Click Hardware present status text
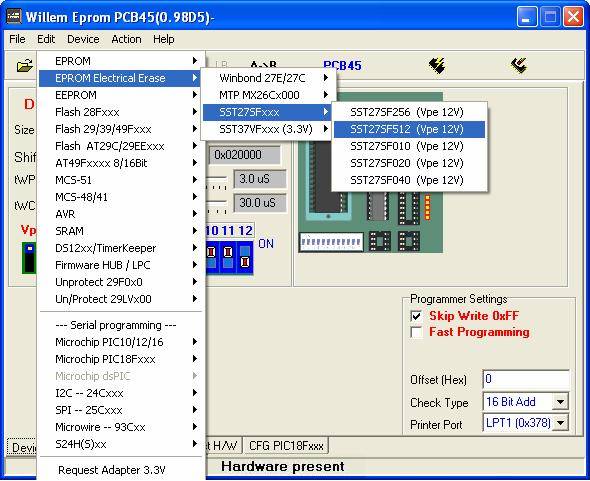This screenshot has width=590, height=481. [283, 466]
